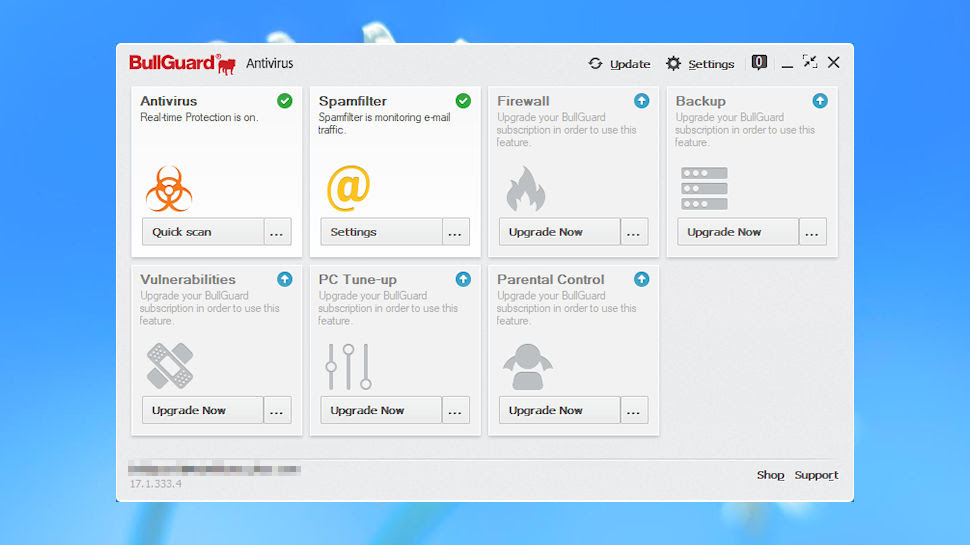Click the orange biohazard Antivirus icon
The width and height of the screenshot is (970, 545).
click(x=169, y=189)
